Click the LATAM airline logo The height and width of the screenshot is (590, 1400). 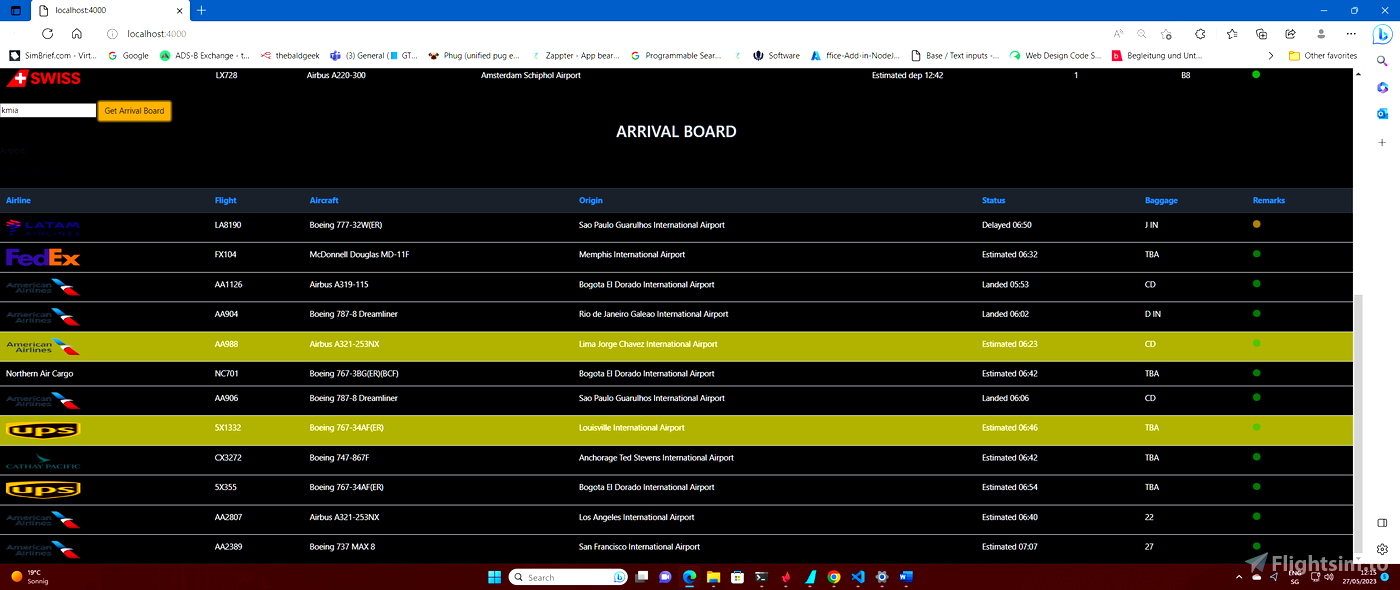(x=43, y=227)
